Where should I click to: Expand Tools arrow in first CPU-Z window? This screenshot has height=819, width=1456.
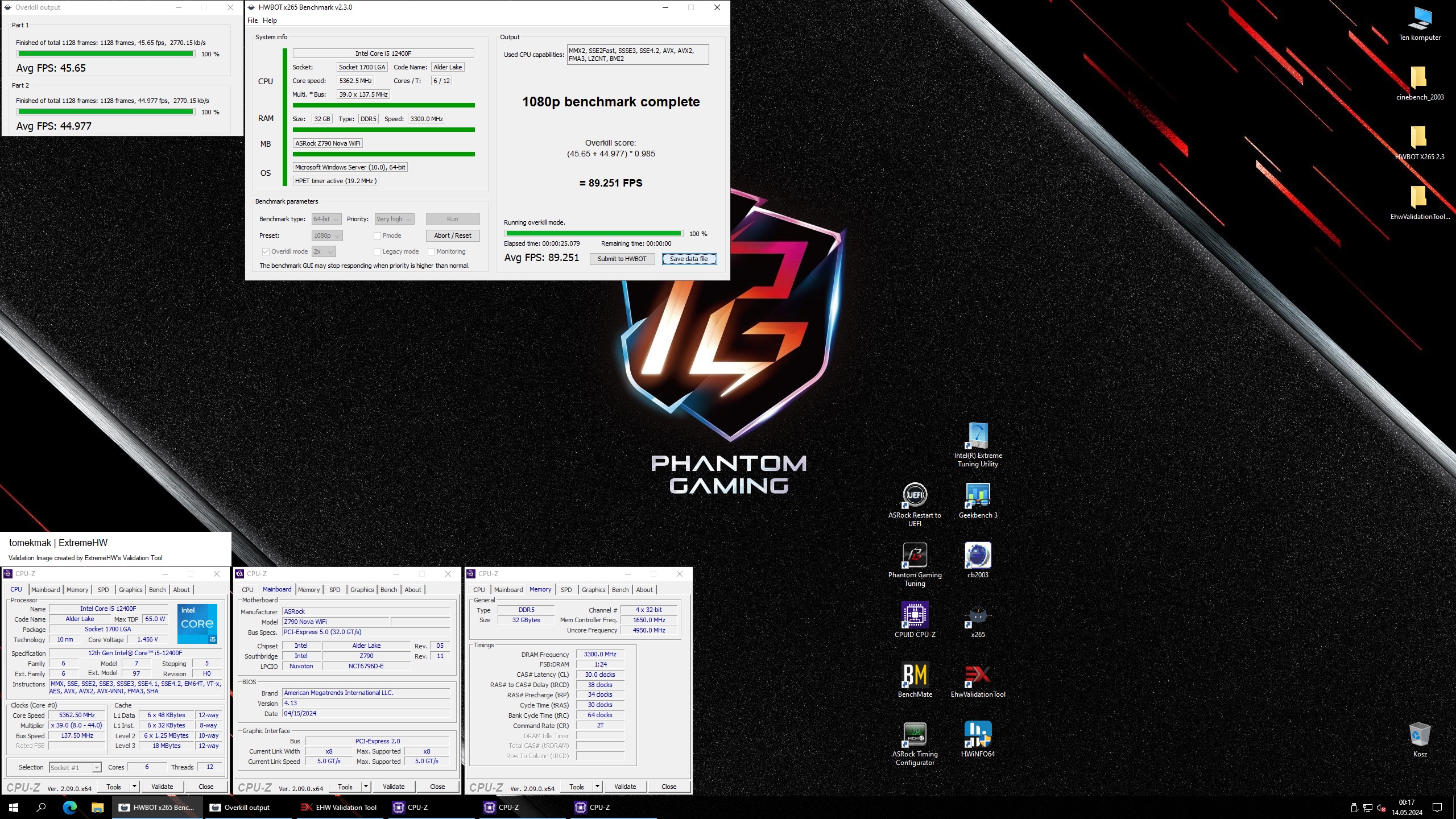(x=135, y=787)
